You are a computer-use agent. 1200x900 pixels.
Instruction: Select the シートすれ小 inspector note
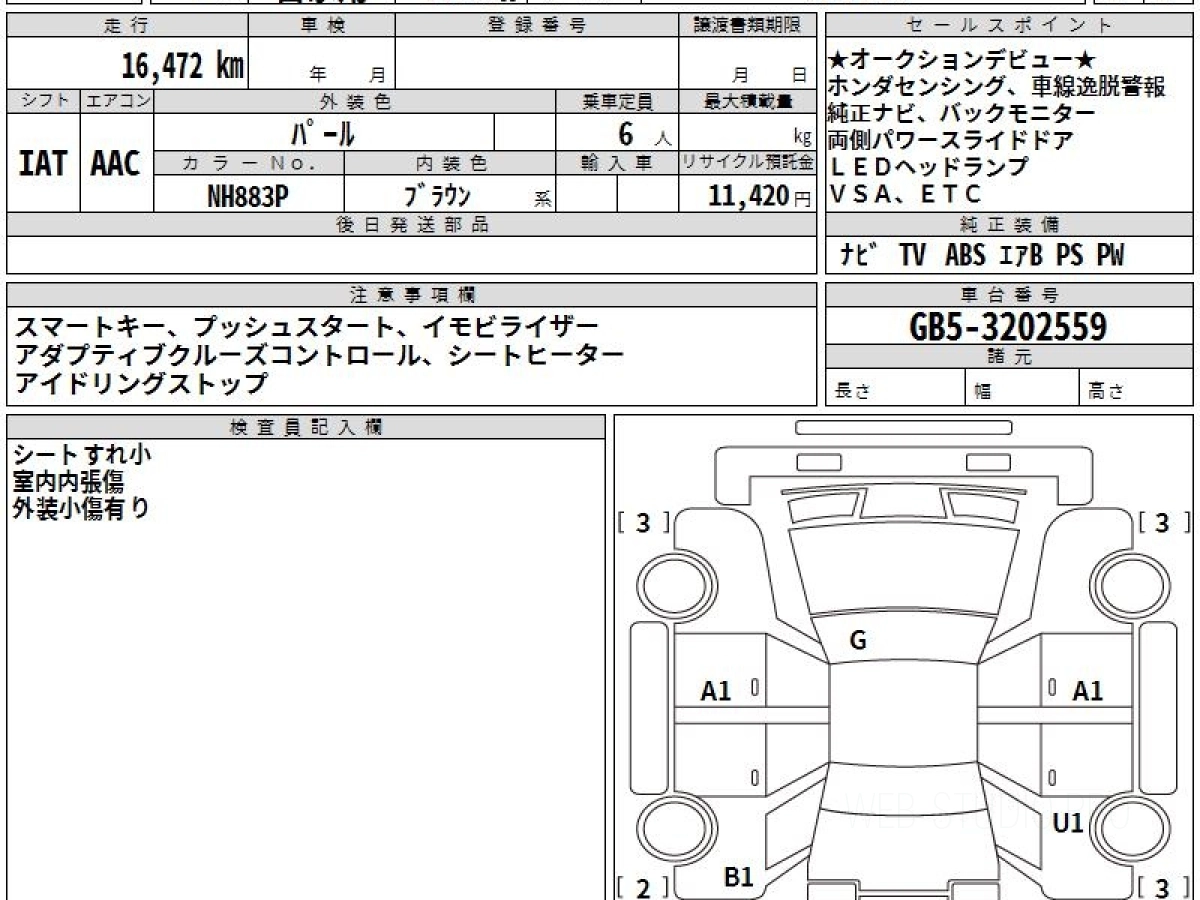pyautogui.click(x=83, y=454)
